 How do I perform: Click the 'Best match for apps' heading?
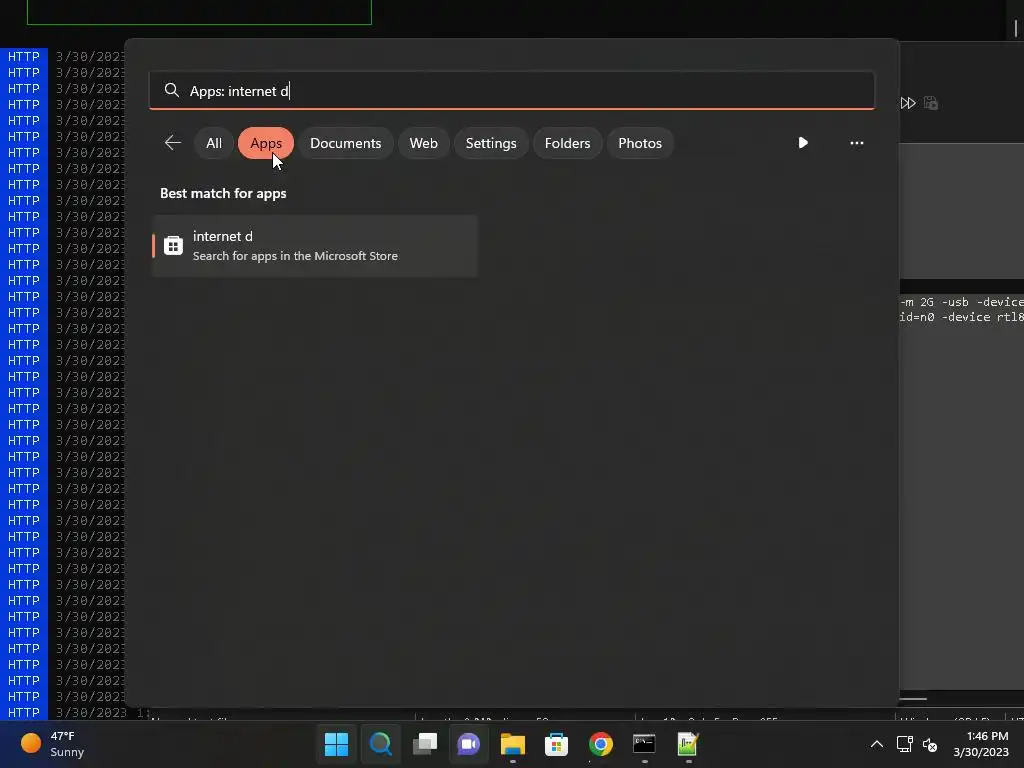point(223,193)
